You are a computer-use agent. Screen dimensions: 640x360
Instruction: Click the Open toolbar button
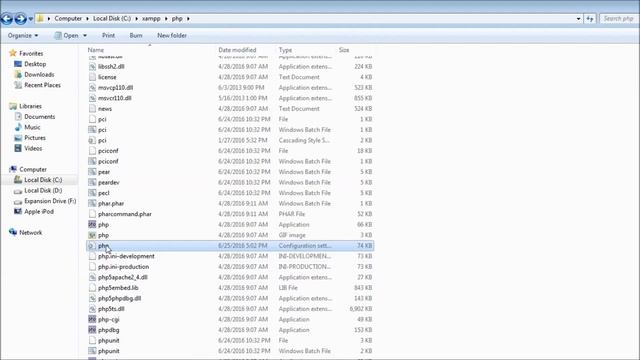click(67, 36)
